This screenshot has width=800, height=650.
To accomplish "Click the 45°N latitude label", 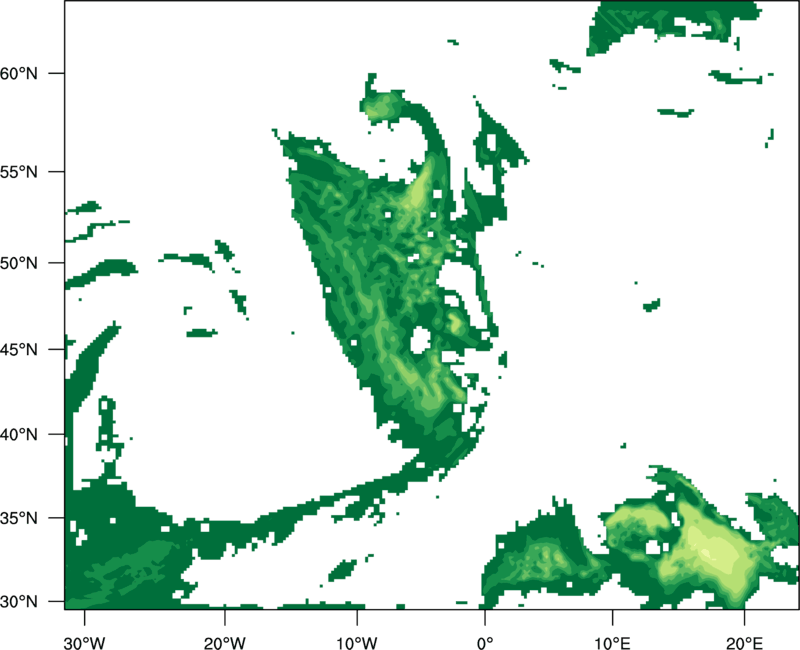I will (19, 349).
